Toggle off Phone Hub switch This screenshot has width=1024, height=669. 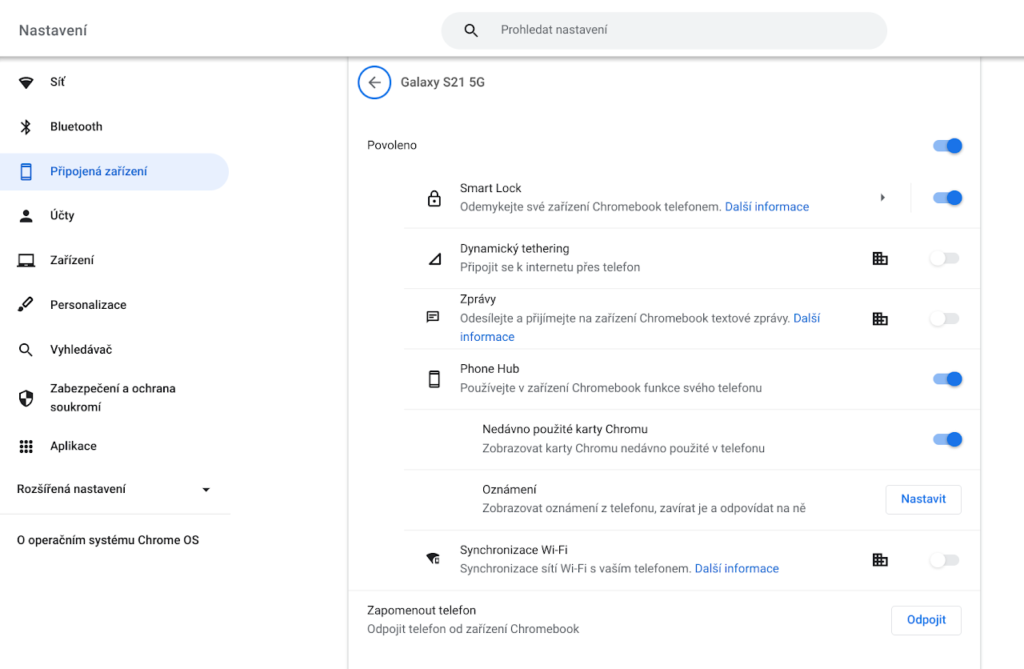[946, 379]
